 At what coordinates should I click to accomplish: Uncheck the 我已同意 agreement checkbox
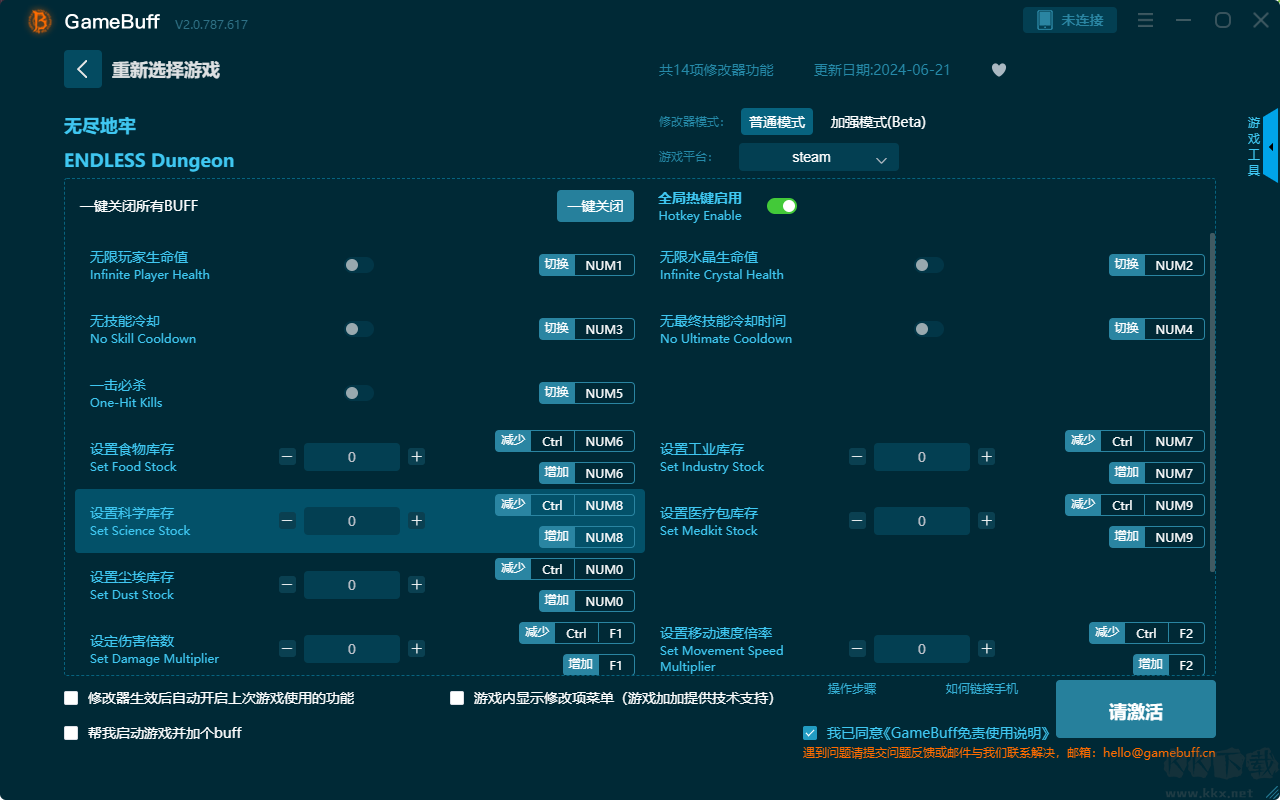(x=810, y=732)
